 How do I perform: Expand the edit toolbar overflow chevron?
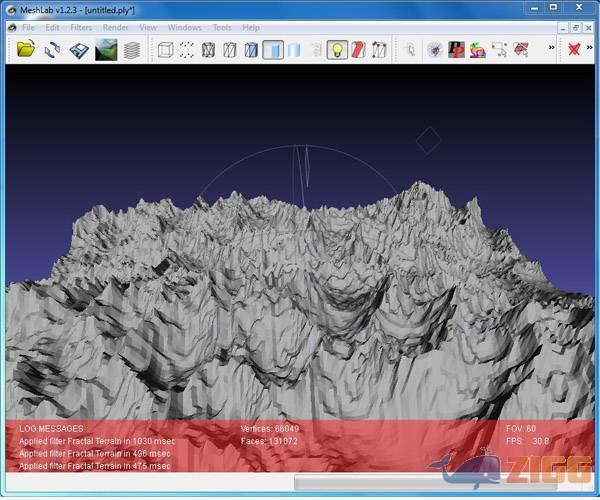[551, 48]
